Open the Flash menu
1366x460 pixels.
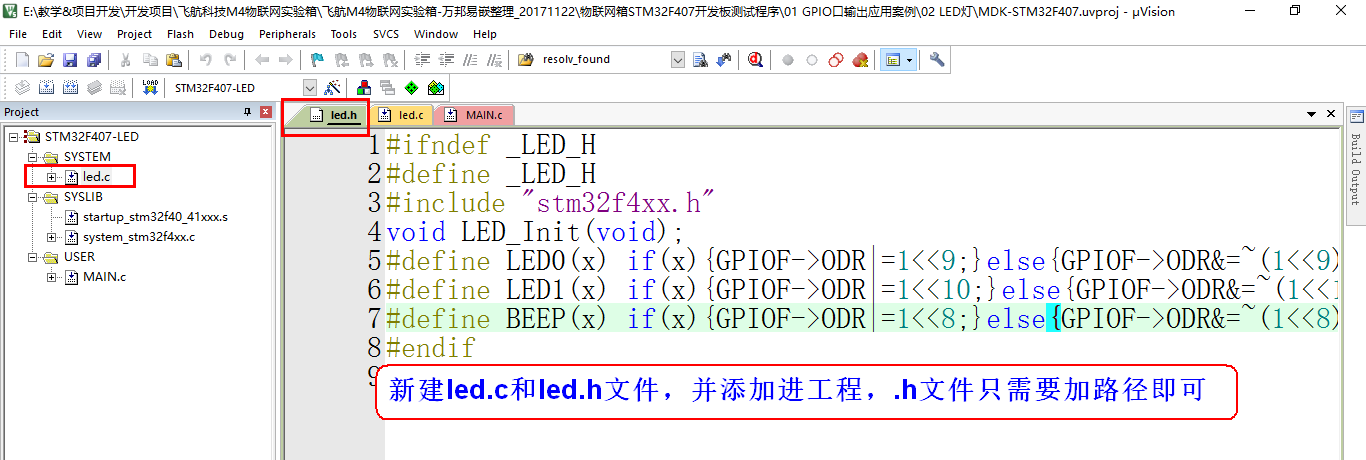coord(181,34)
